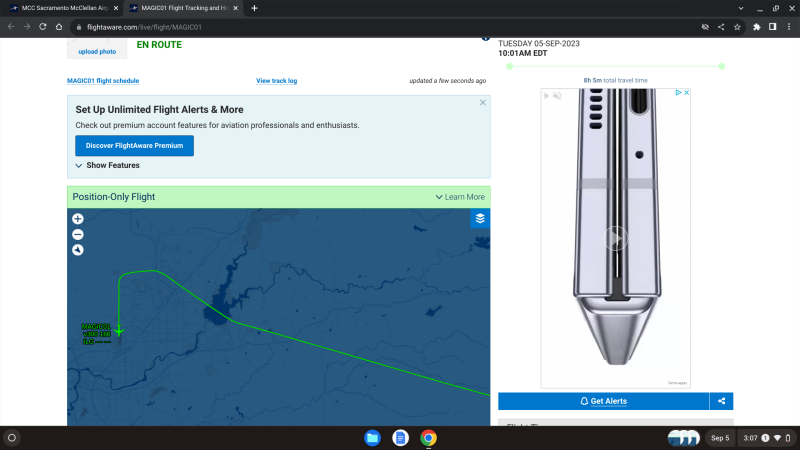Screen dimensions: 800x450
Task: Close the MAGIC01 Flight Tracking tab
Action: [x=235, y=8]
